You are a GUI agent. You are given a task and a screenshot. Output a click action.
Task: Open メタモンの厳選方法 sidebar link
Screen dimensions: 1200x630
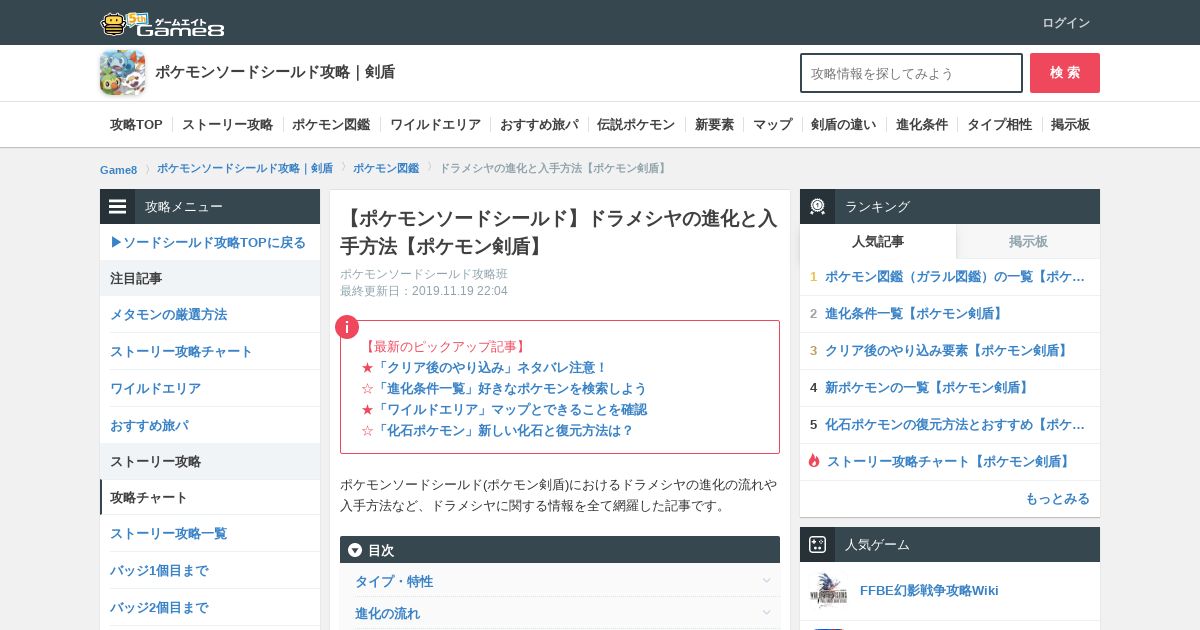168,314
